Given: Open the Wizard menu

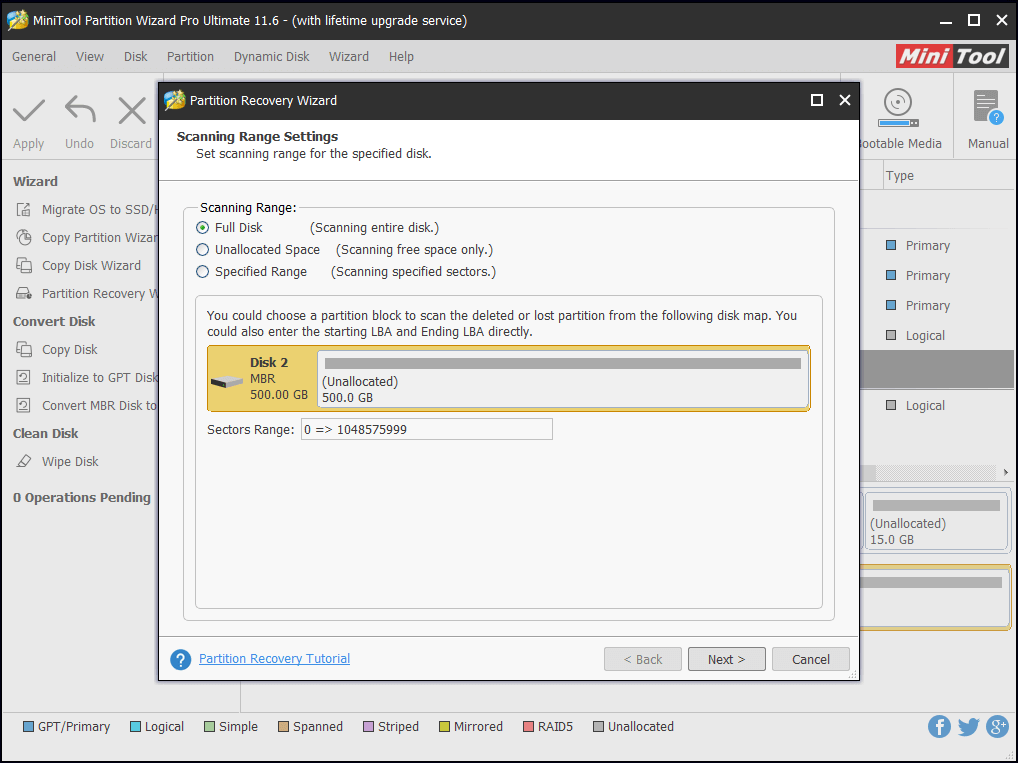Looking at the screenshot, I should pos(349,56).
